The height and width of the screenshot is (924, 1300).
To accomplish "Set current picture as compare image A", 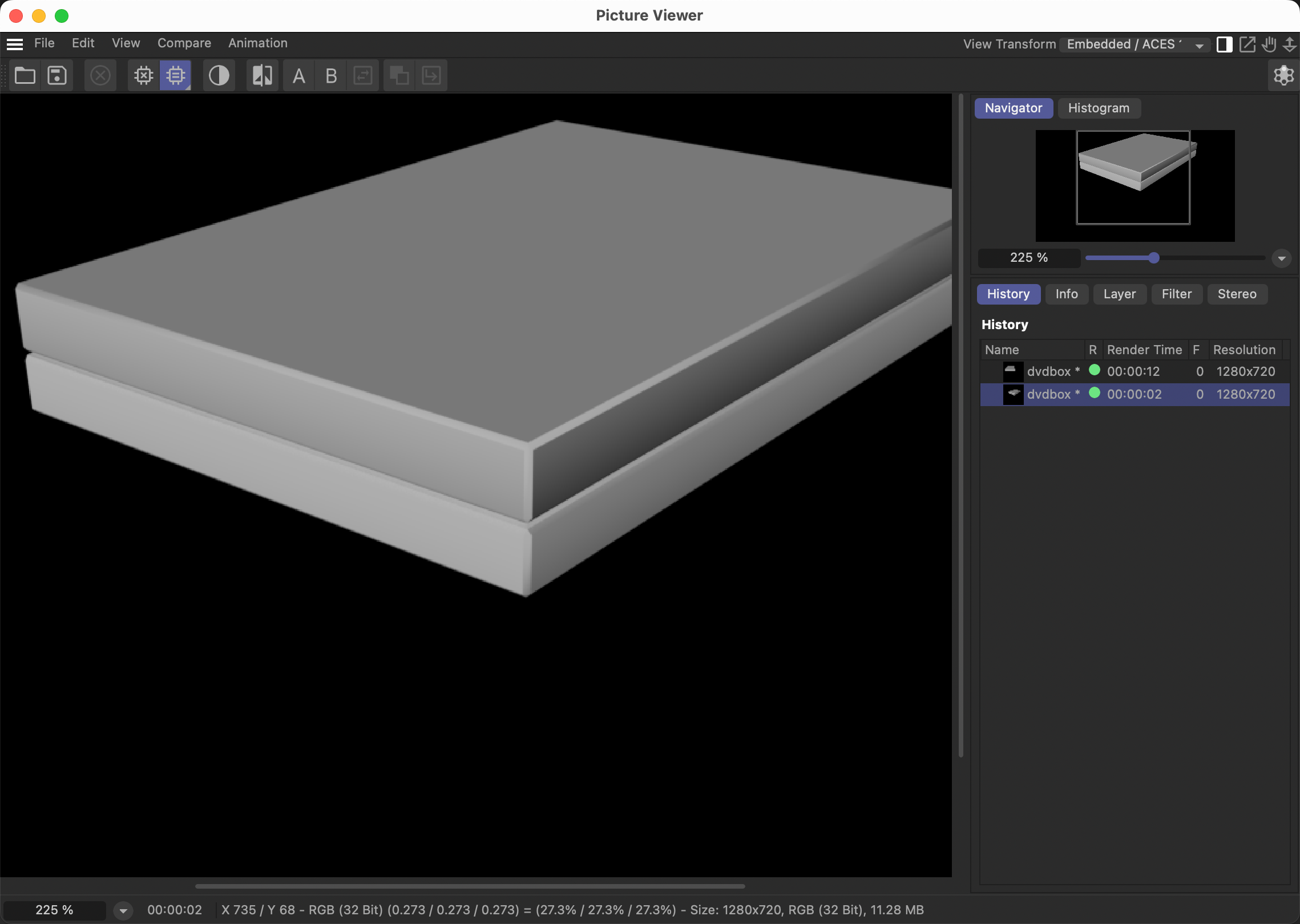I will pos(298,75).
